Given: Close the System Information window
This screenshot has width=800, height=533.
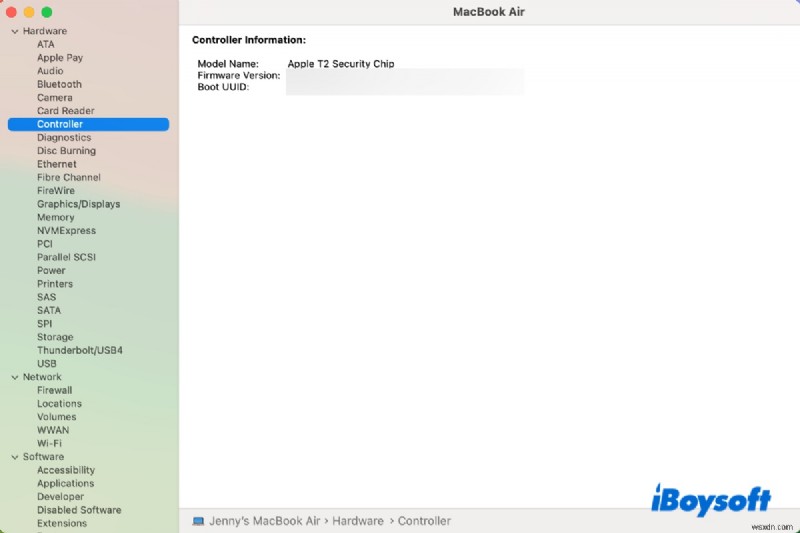Looking at the screenshot, I should (11, 12).
